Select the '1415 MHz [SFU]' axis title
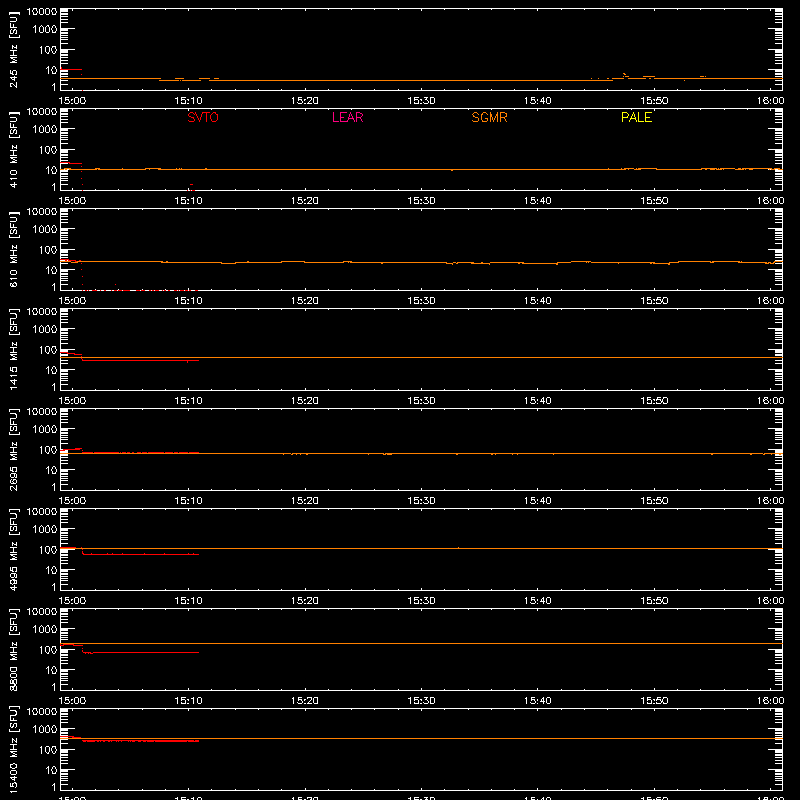 [x=13, y=349]
